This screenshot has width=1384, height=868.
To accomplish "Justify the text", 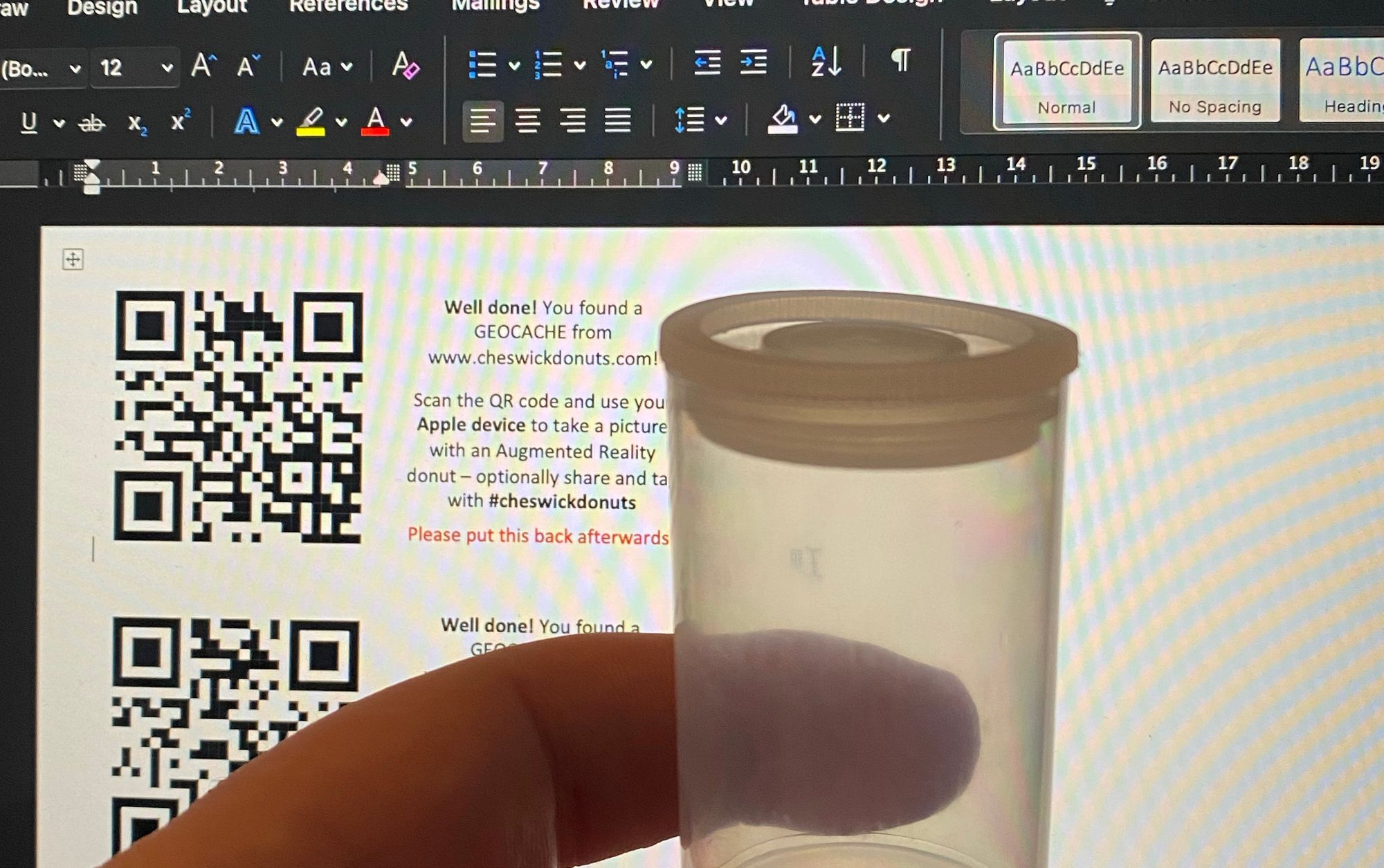I will tap(617, 120).
